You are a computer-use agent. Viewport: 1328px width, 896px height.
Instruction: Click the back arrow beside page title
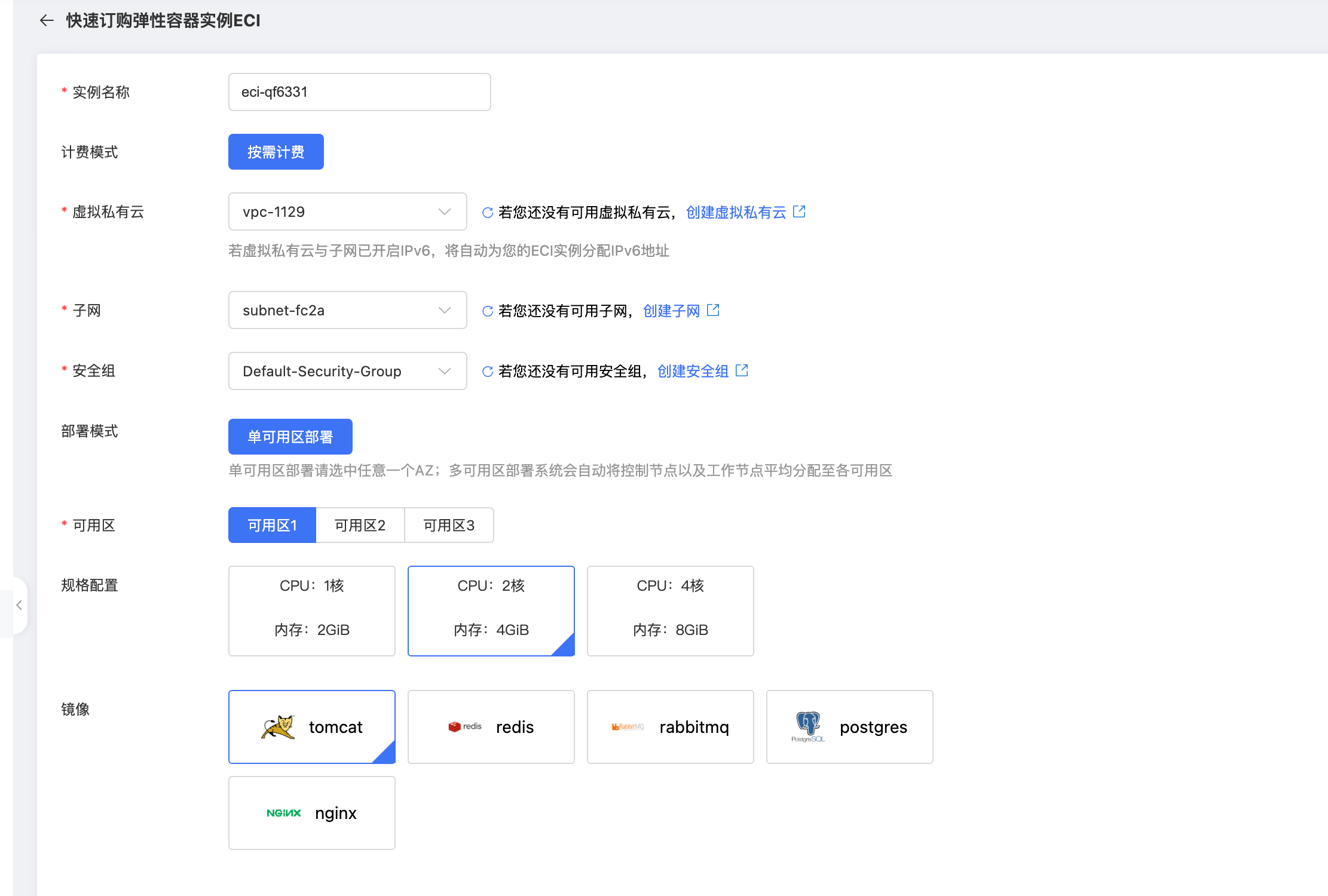47,21
